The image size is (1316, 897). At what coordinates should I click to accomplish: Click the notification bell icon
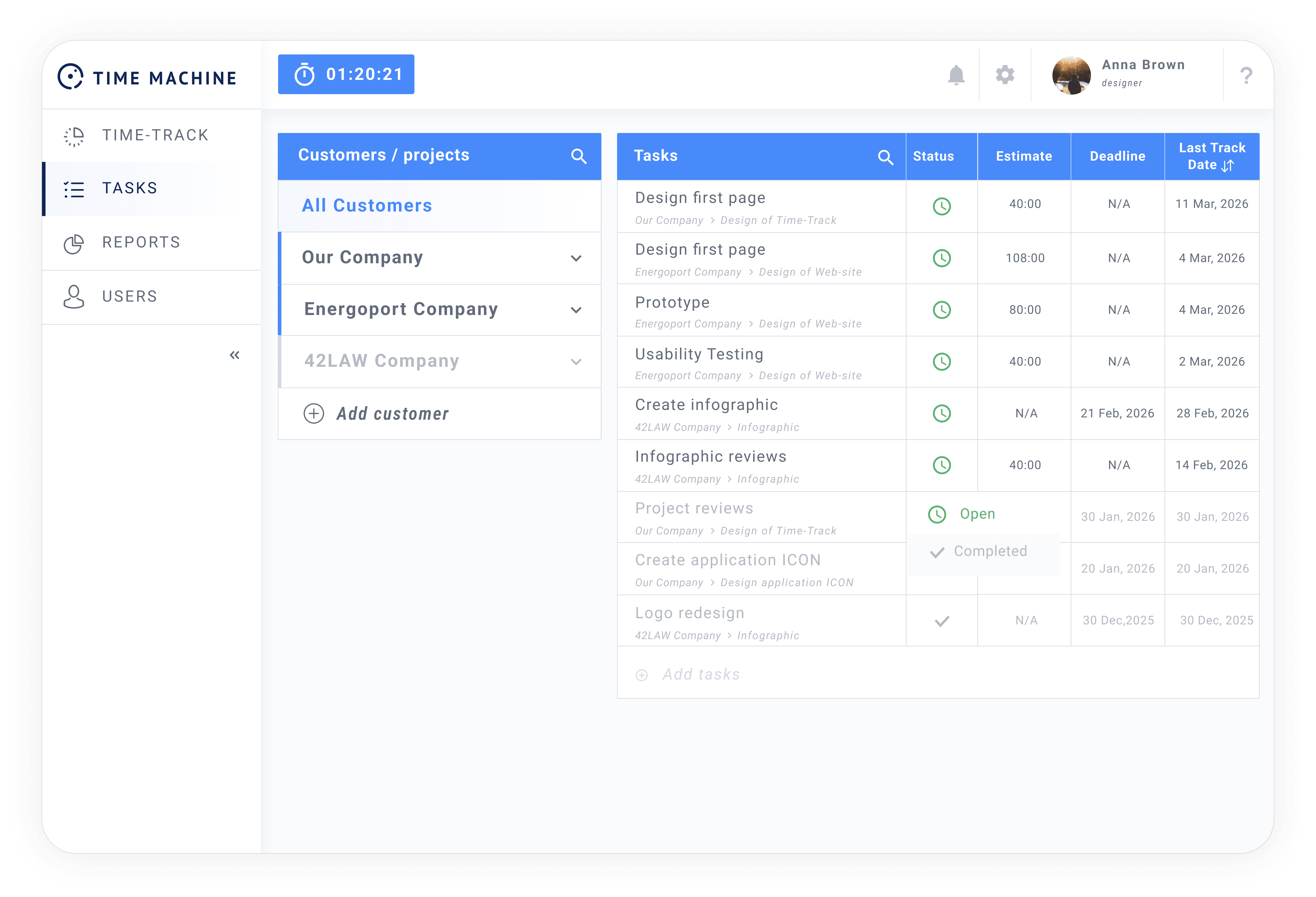956,75
